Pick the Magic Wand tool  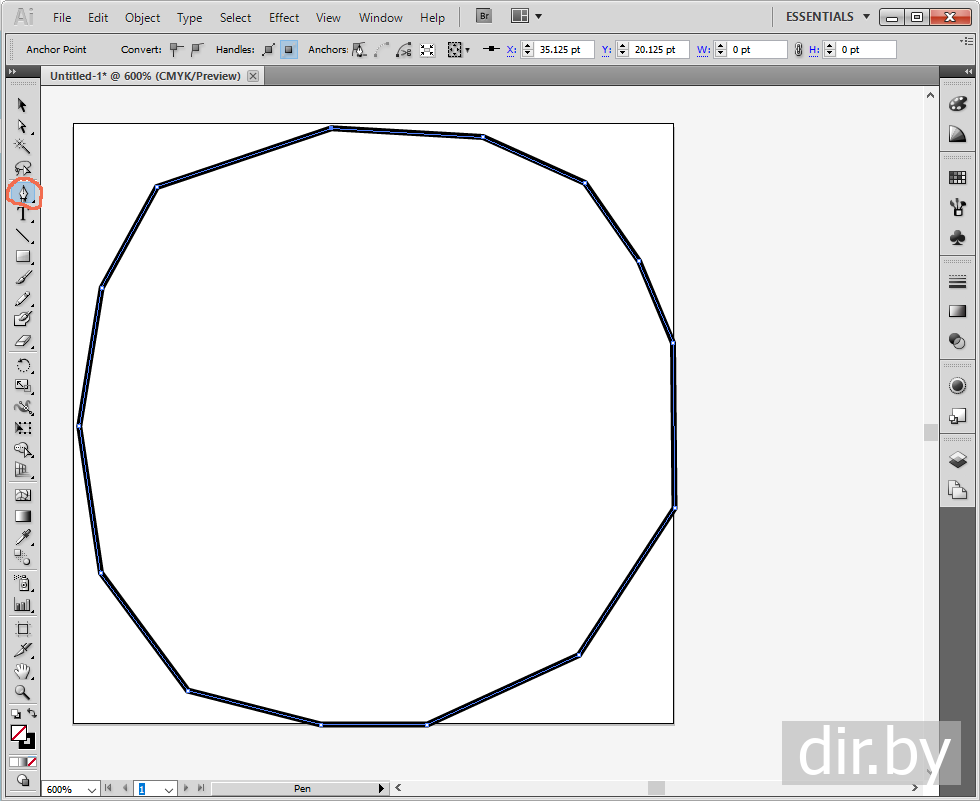[x=22, y=146]
